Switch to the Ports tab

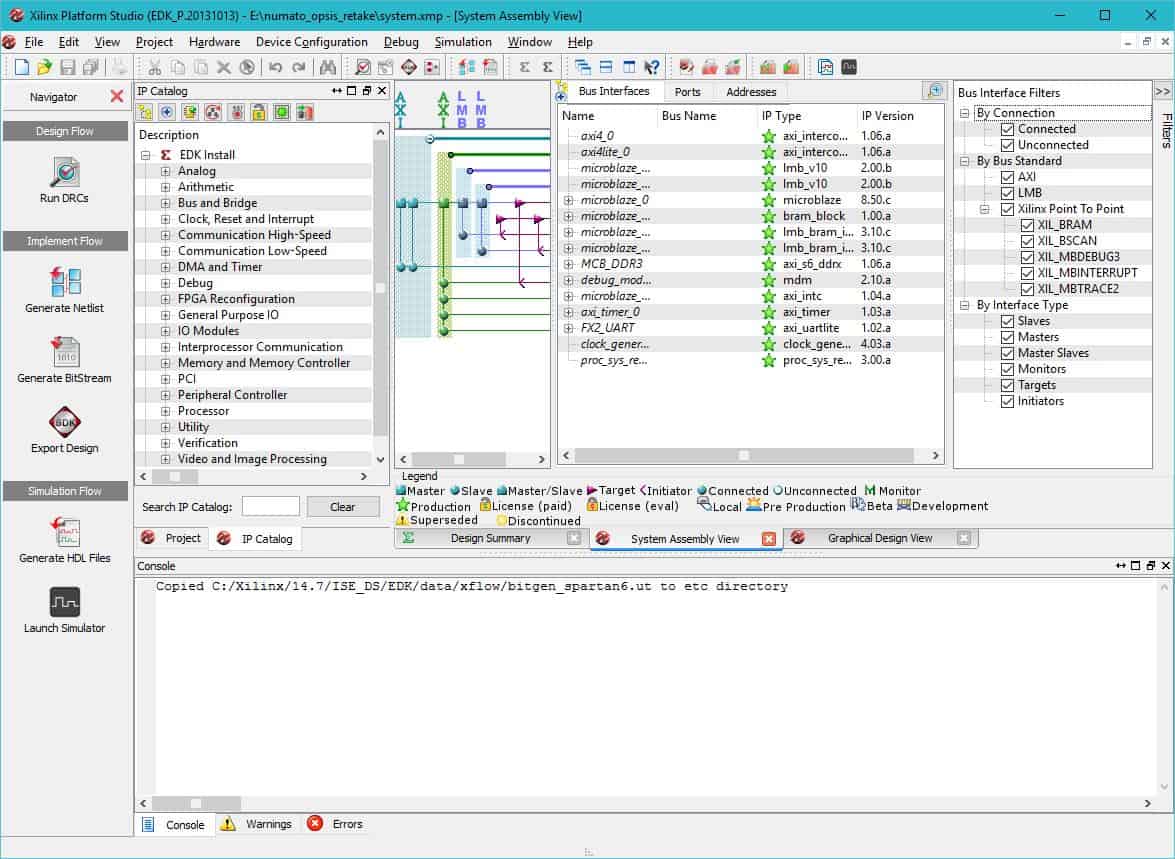[687, 92]
